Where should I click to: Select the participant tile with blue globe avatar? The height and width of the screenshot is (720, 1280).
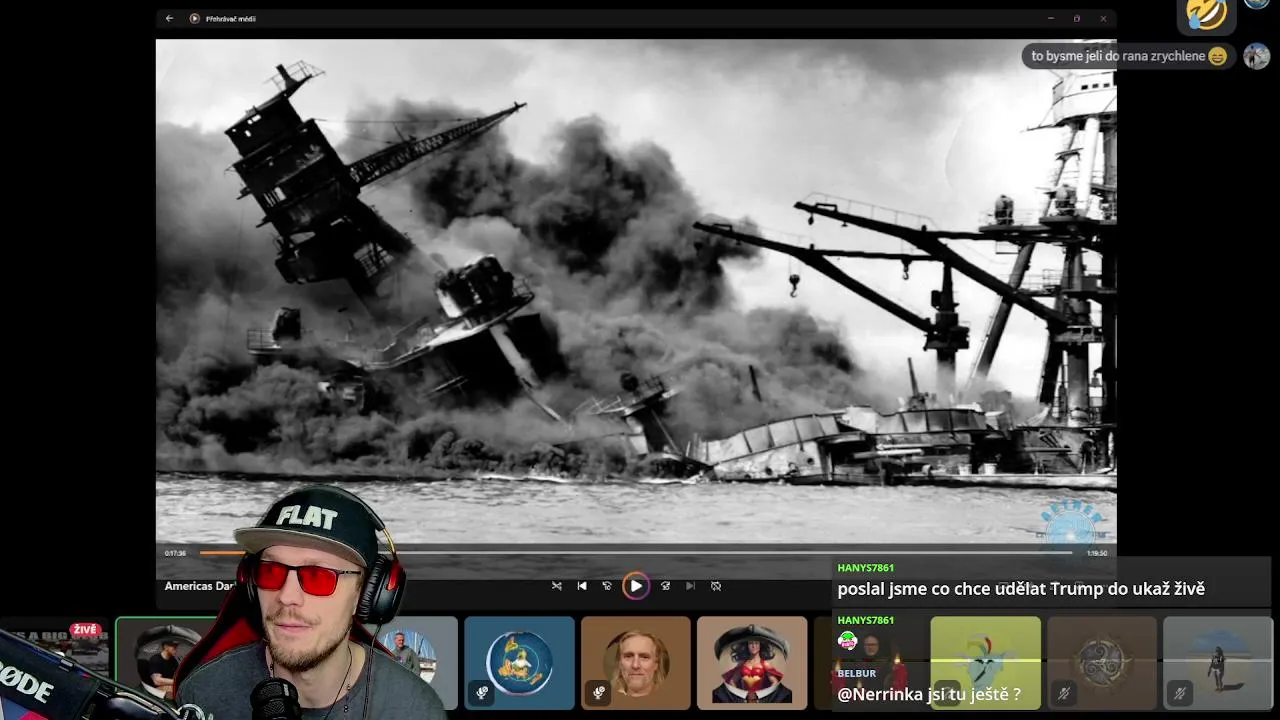[519, 662]
